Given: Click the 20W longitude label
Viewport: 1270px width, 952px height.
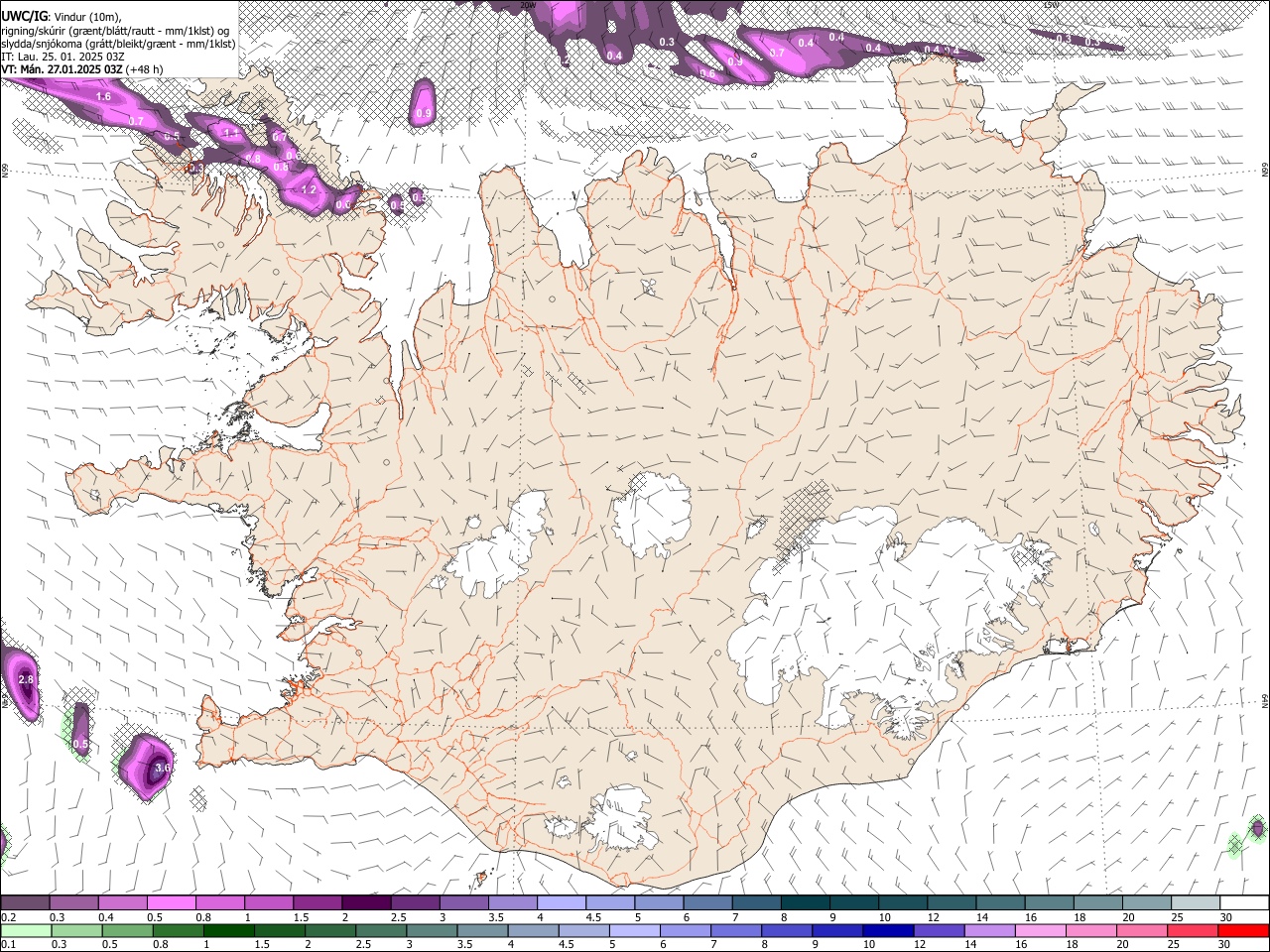Looking at the screenshot, I should tap(529, 5).
